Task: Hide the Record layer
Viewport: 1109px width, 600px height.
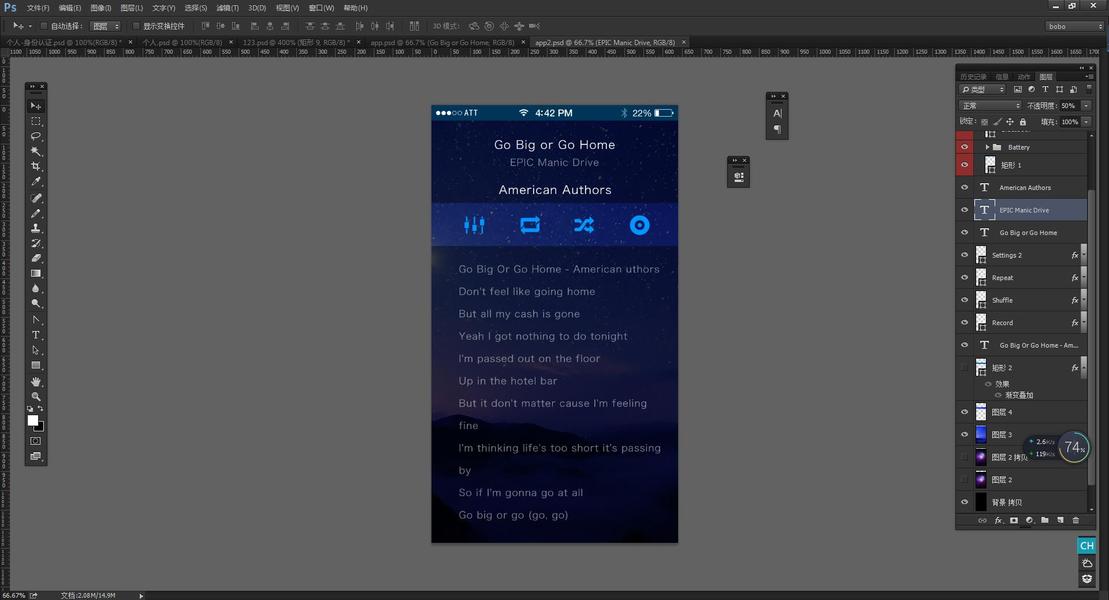Action: 964,323
